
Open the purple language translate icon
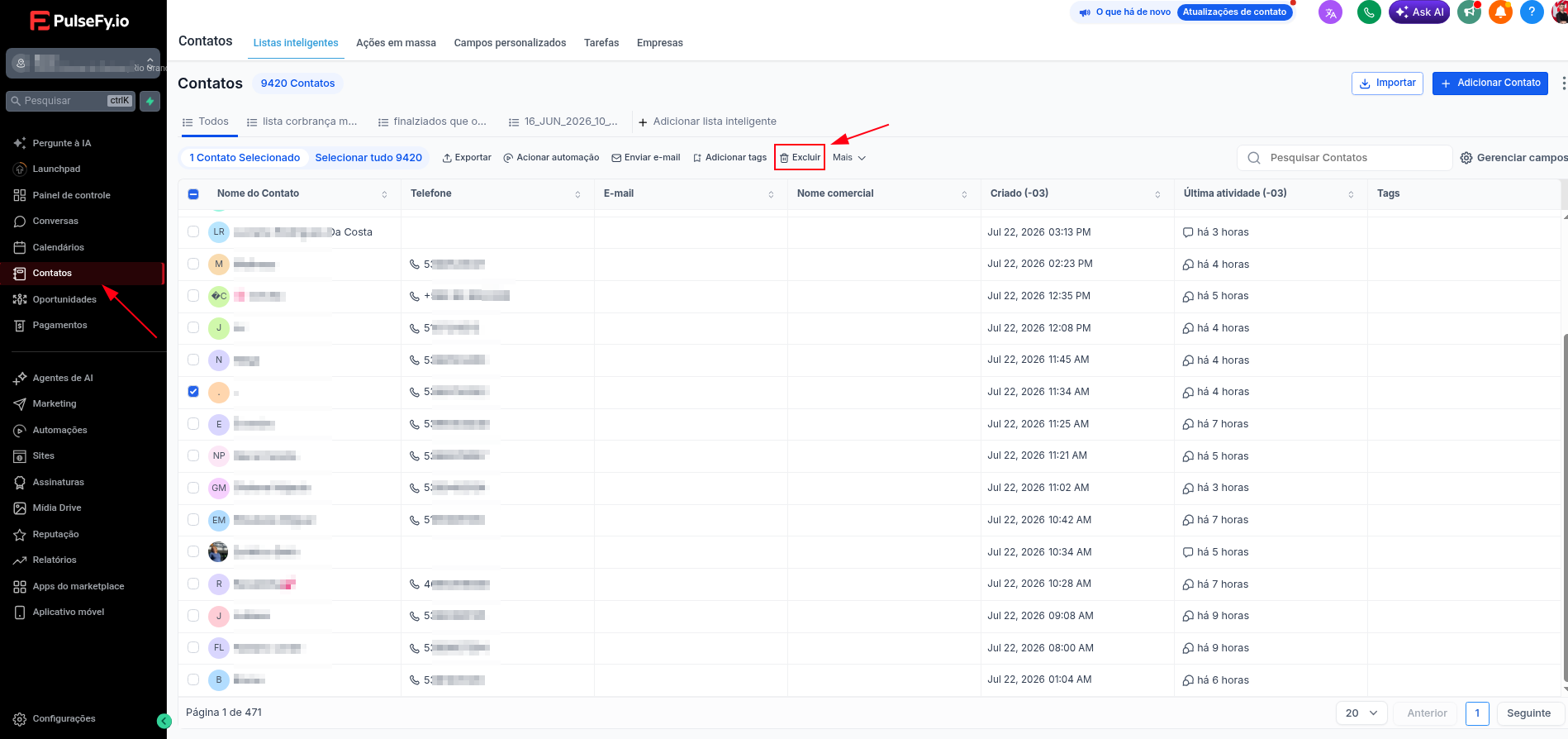(x=1330, y=12)
